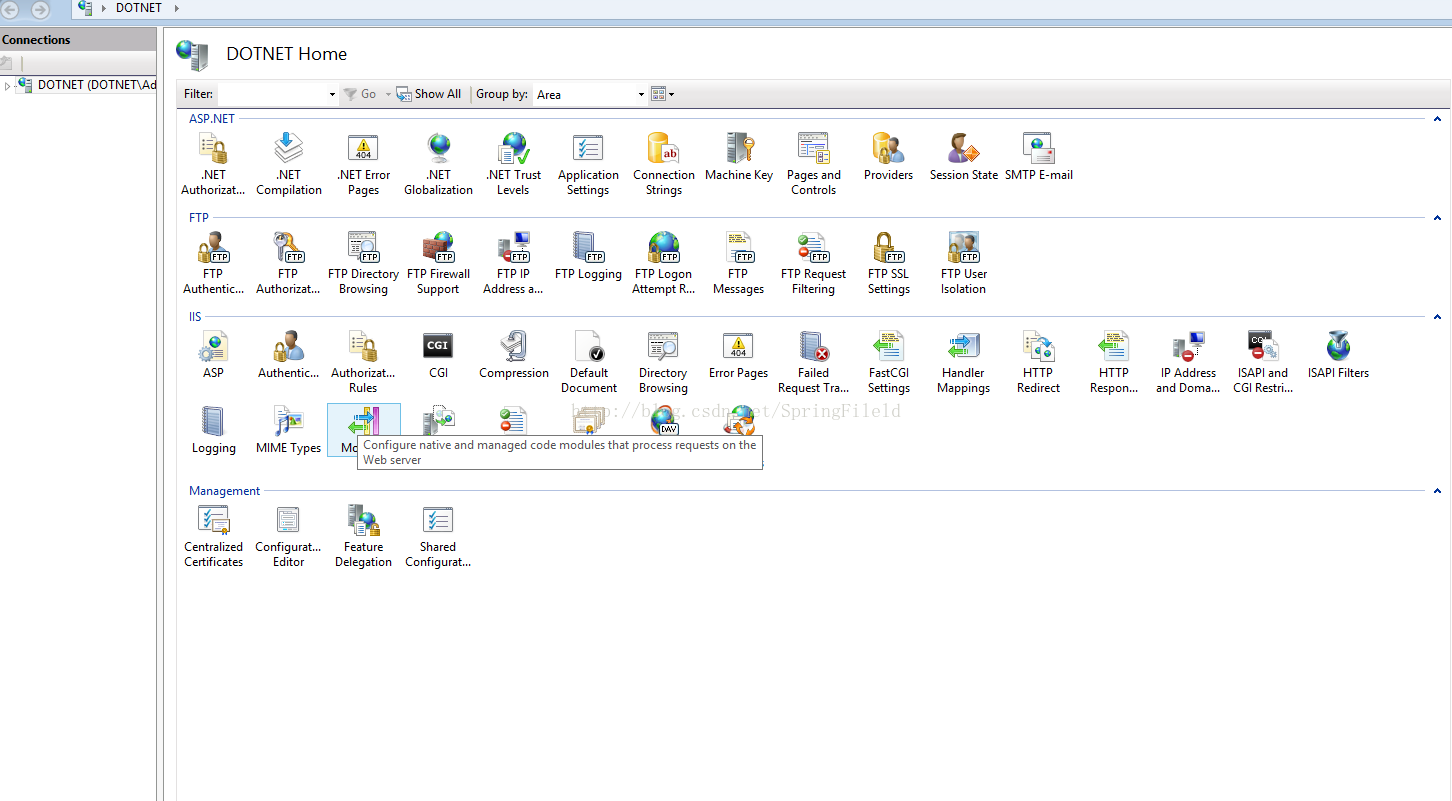Image resolution: width=1452 pixels, height=801 pixels.
Task: Open Session State feature
Action: 963,158
